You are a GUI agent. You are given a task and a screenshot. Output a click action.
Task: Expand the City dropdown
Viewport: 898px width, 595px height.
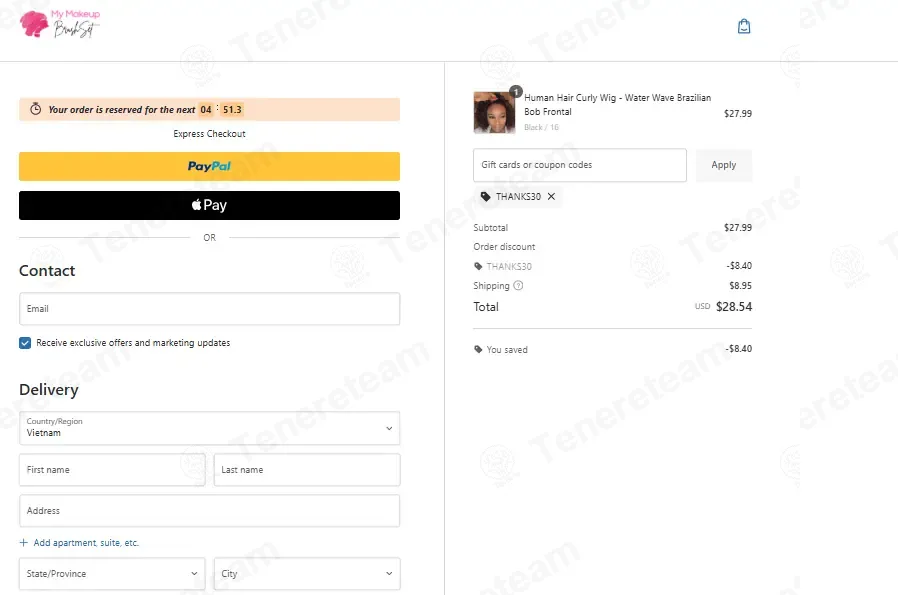click(x=307, y=573)
